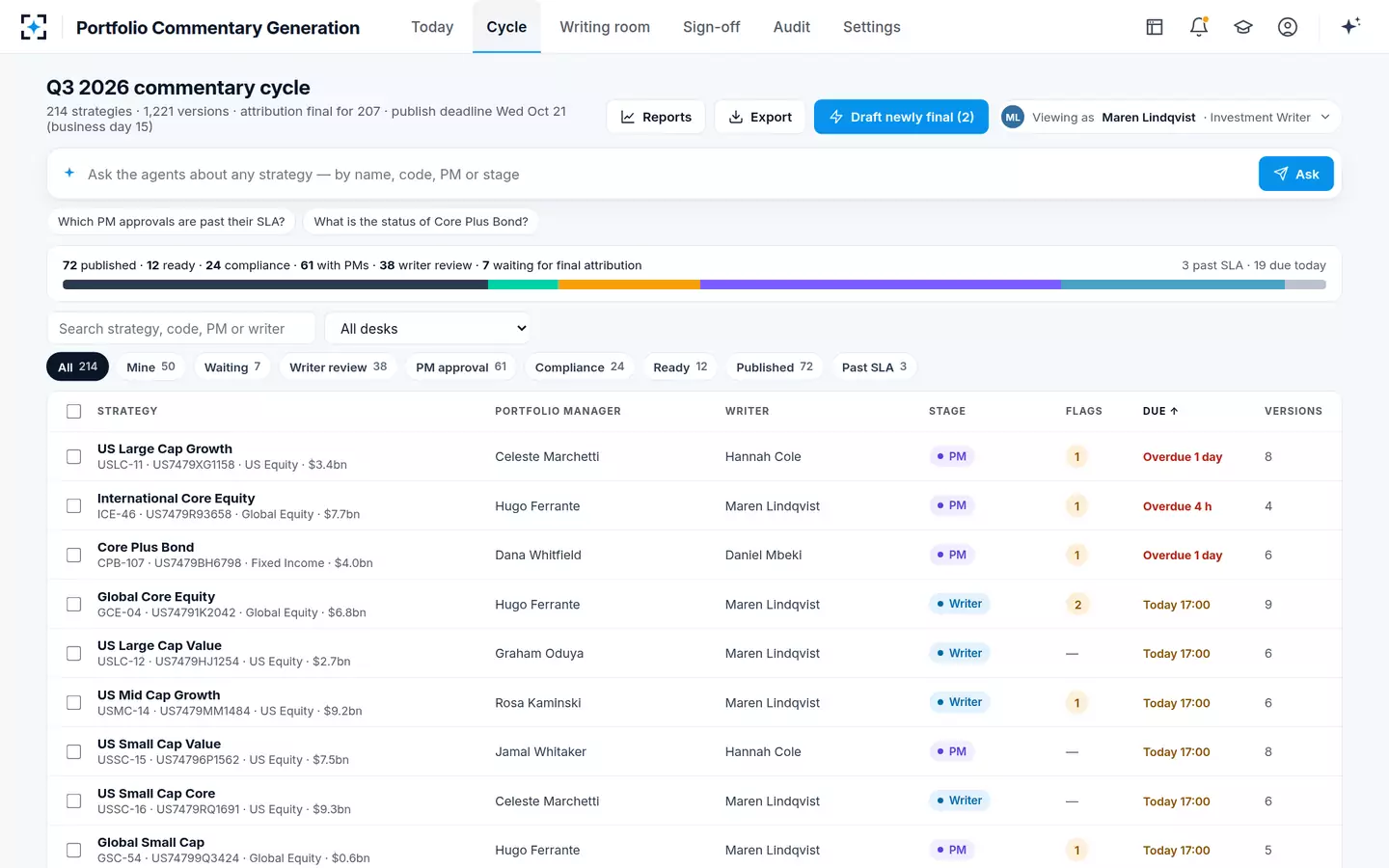Click flag badge 2 for Global Core Equity
Image resolution: width=1389 pixels, height=868 pixels.
pyautogui.click(x=1077, y=605)
